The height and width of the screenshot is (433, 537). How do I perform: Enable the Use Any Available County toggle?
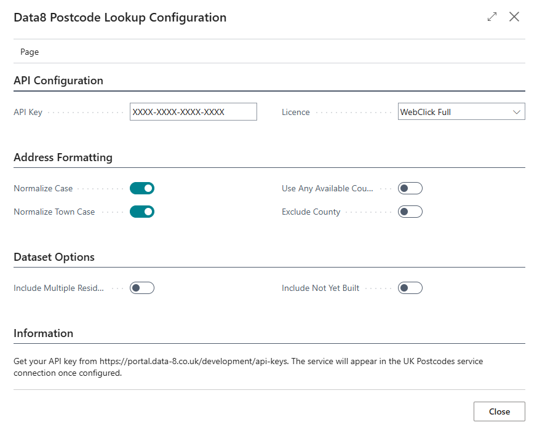[x=410, y=188]
